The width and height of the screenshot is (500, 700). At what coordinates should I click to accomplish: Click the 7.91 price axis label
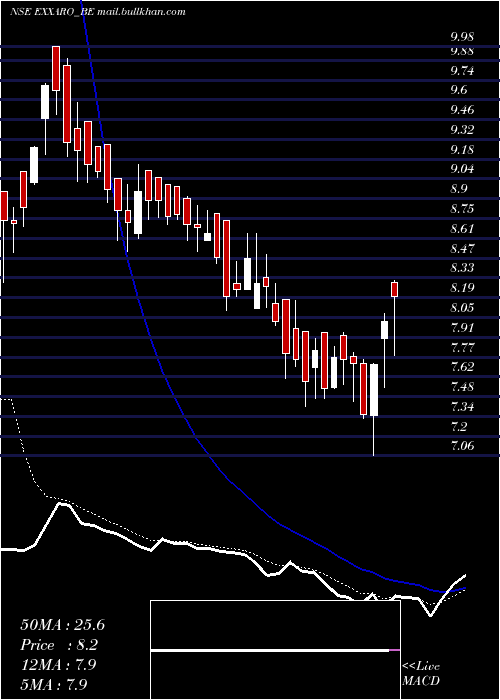pos(462,327)
